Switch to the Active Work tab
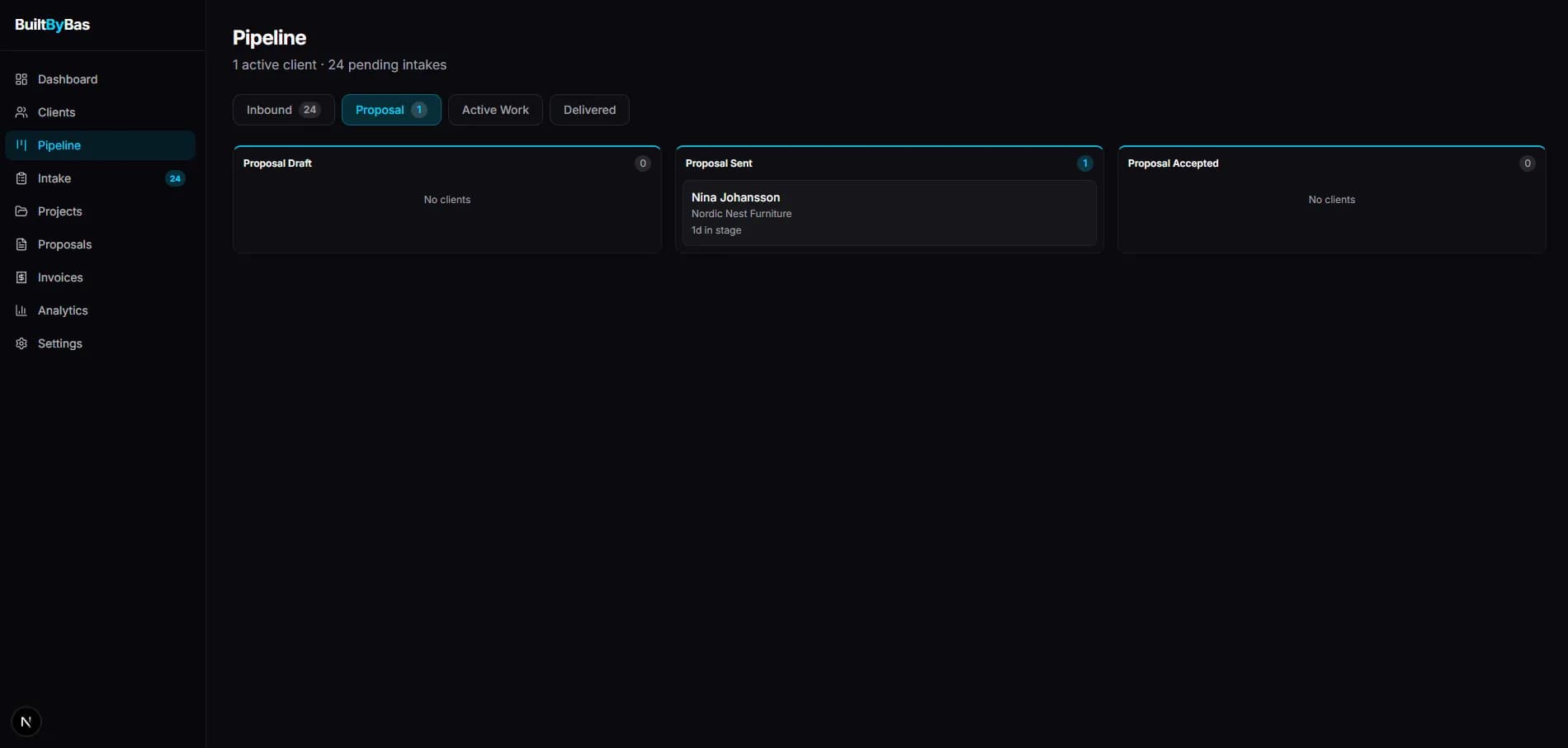Image resolution: width=1568 pixels, height=748 pixels. click(495, 110)
